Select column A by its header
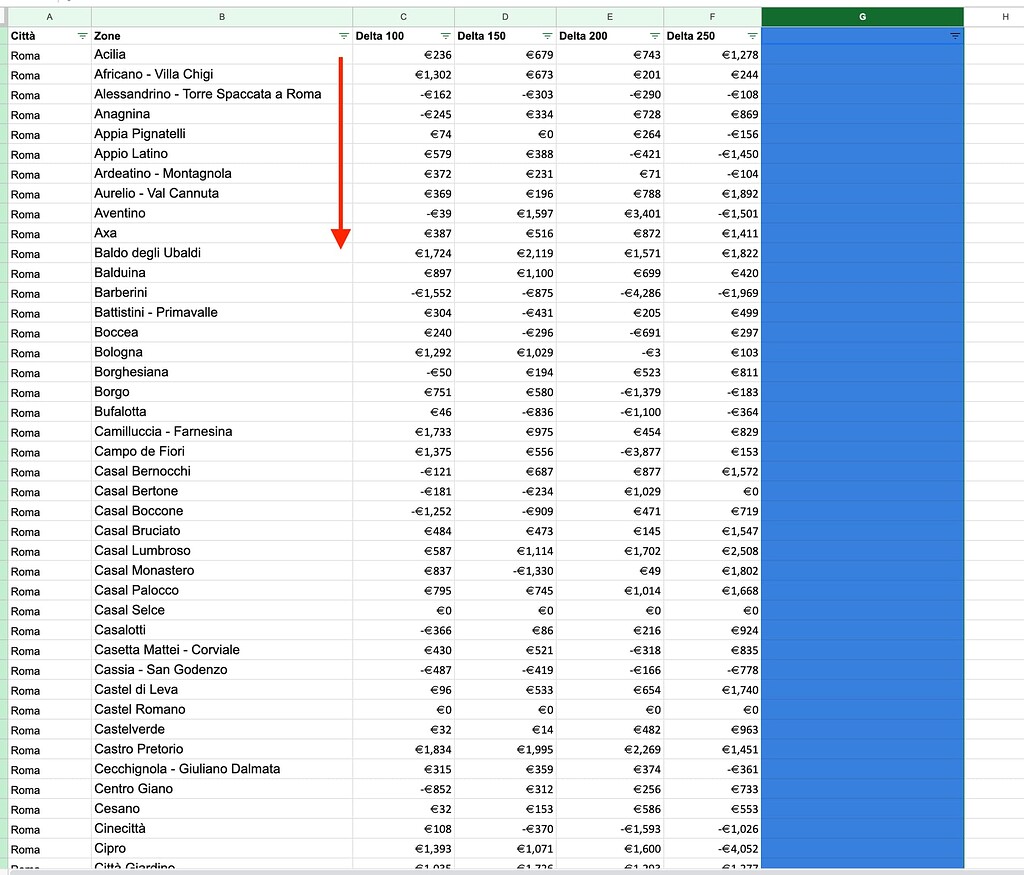Viewport: 1024px width, 875px height. [x=48, y=16]
